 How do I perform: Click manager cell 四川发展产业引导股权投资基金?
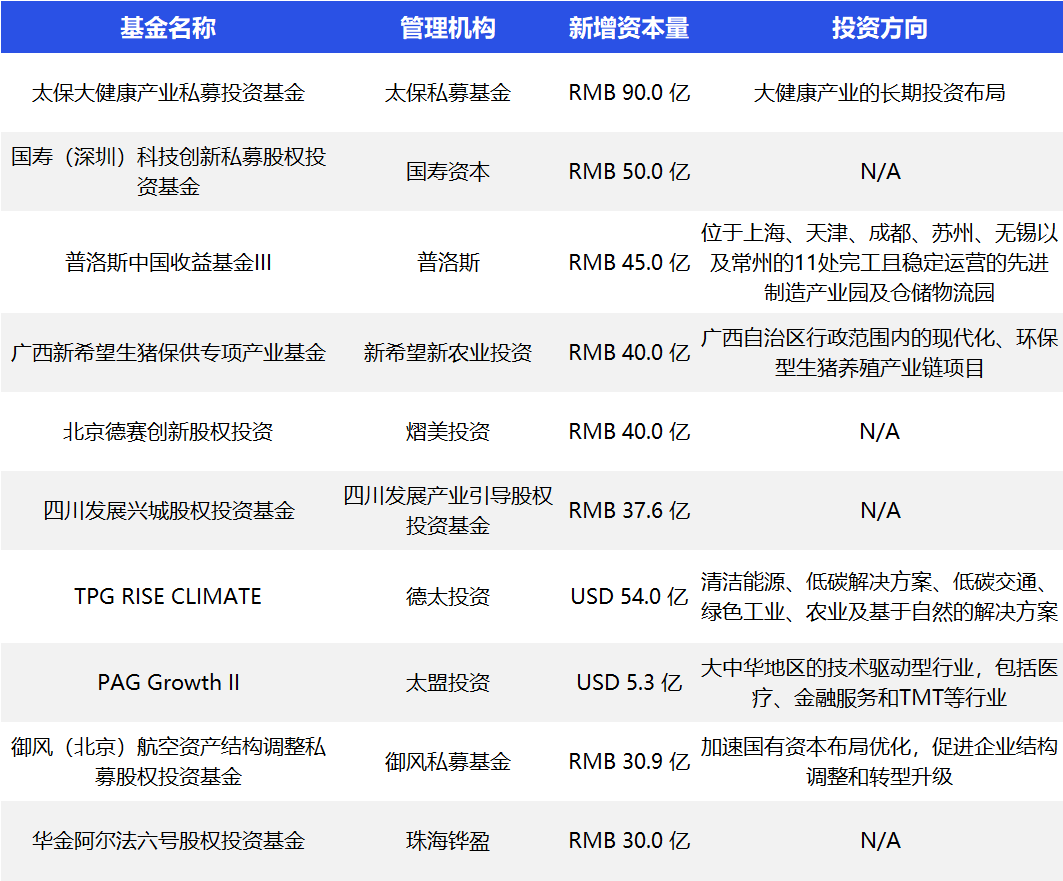coord(447,510)
